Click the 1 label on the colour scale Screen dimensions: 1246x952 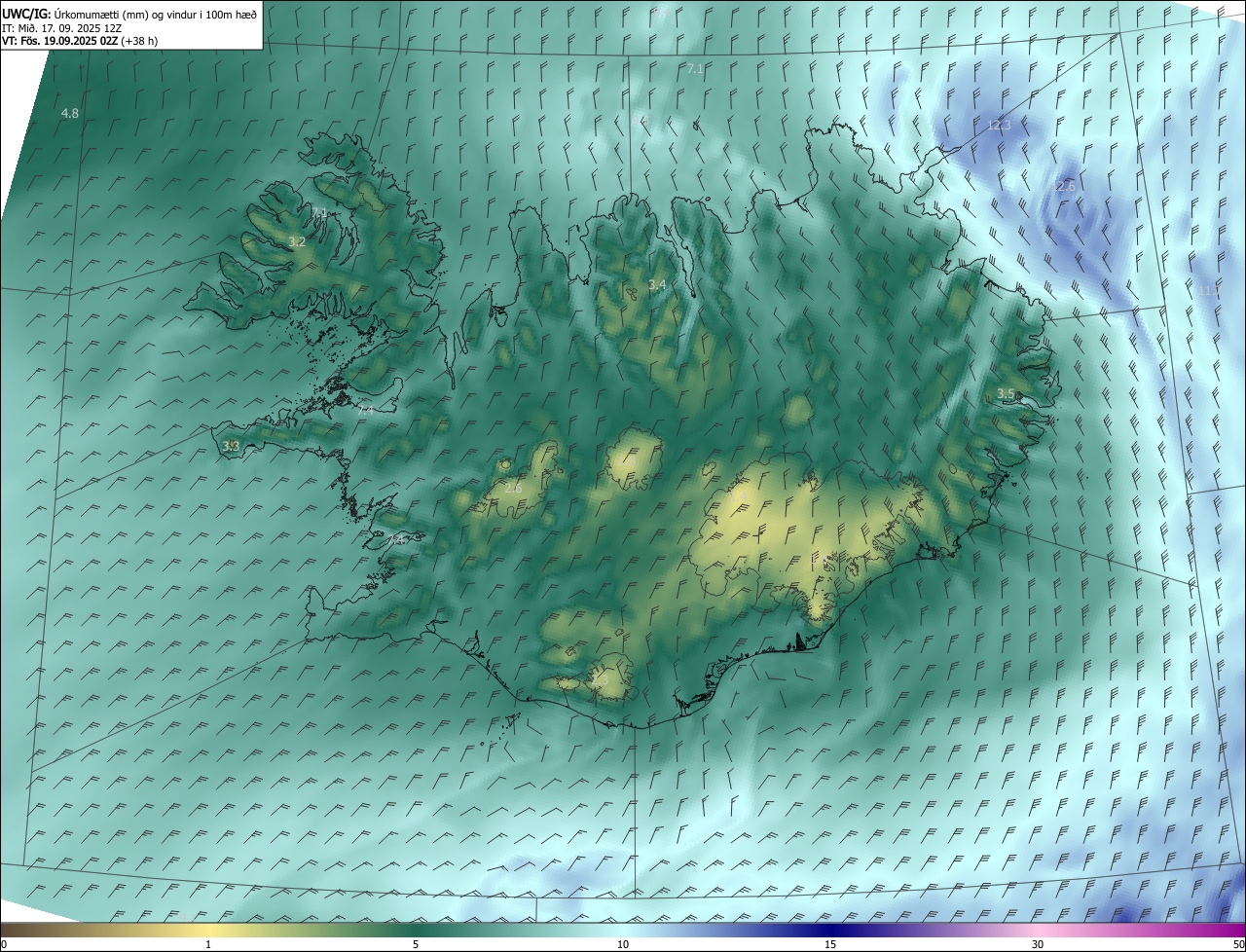tap(208, 944)
